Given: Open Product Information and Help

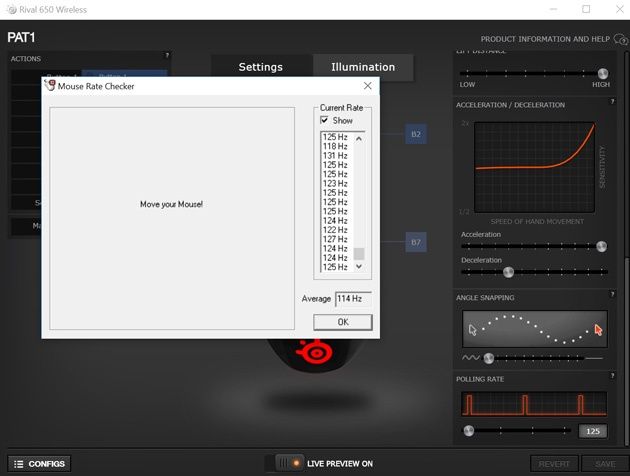Looking at the screenshot, I should [x=545, y=39].
